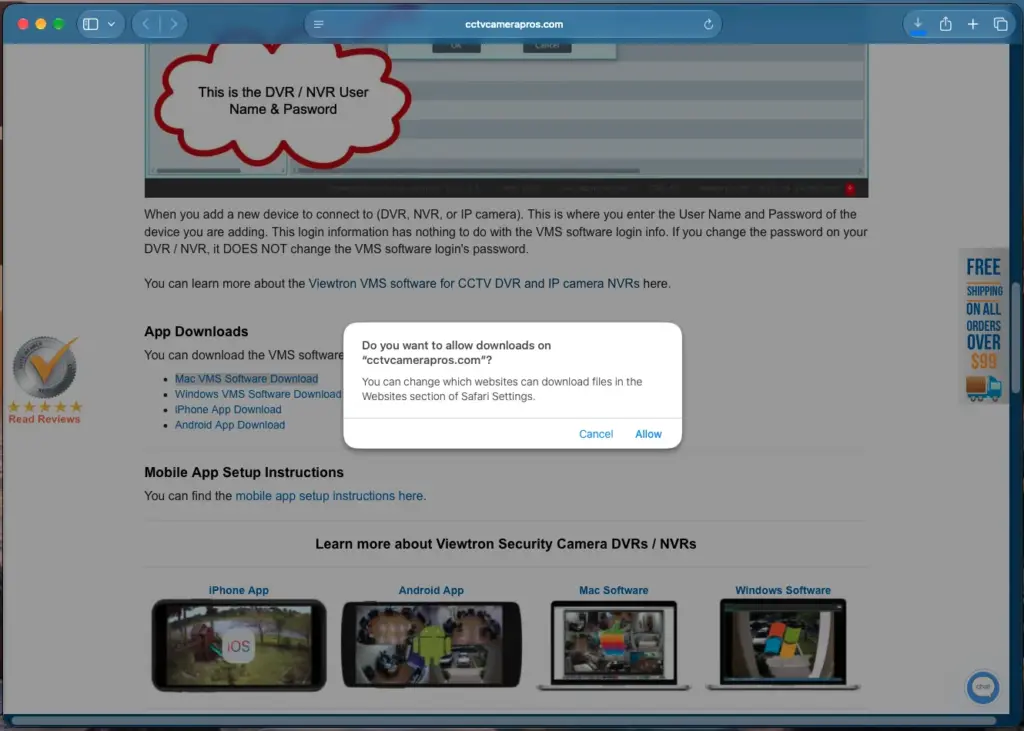Allow downloads from cctvcamerapros.com
The height and width of the screenshot is (731, 1024).
(x=648, y=434)
